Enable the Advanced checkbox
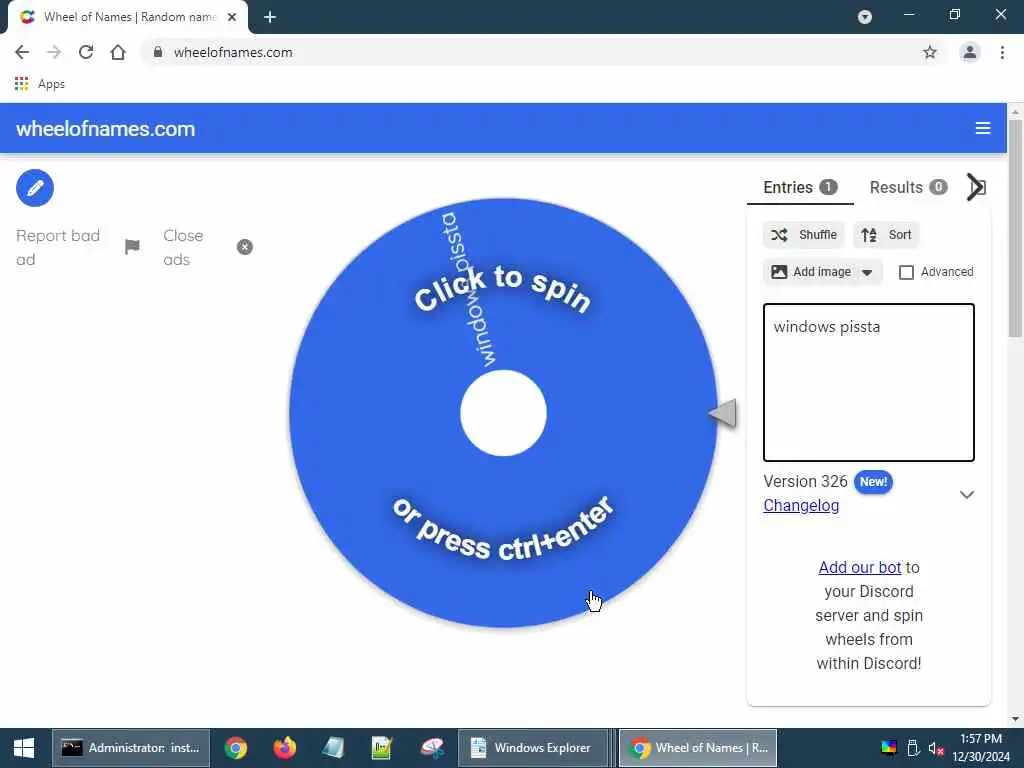Screen dimensions: 1024x768 (906, 272)
